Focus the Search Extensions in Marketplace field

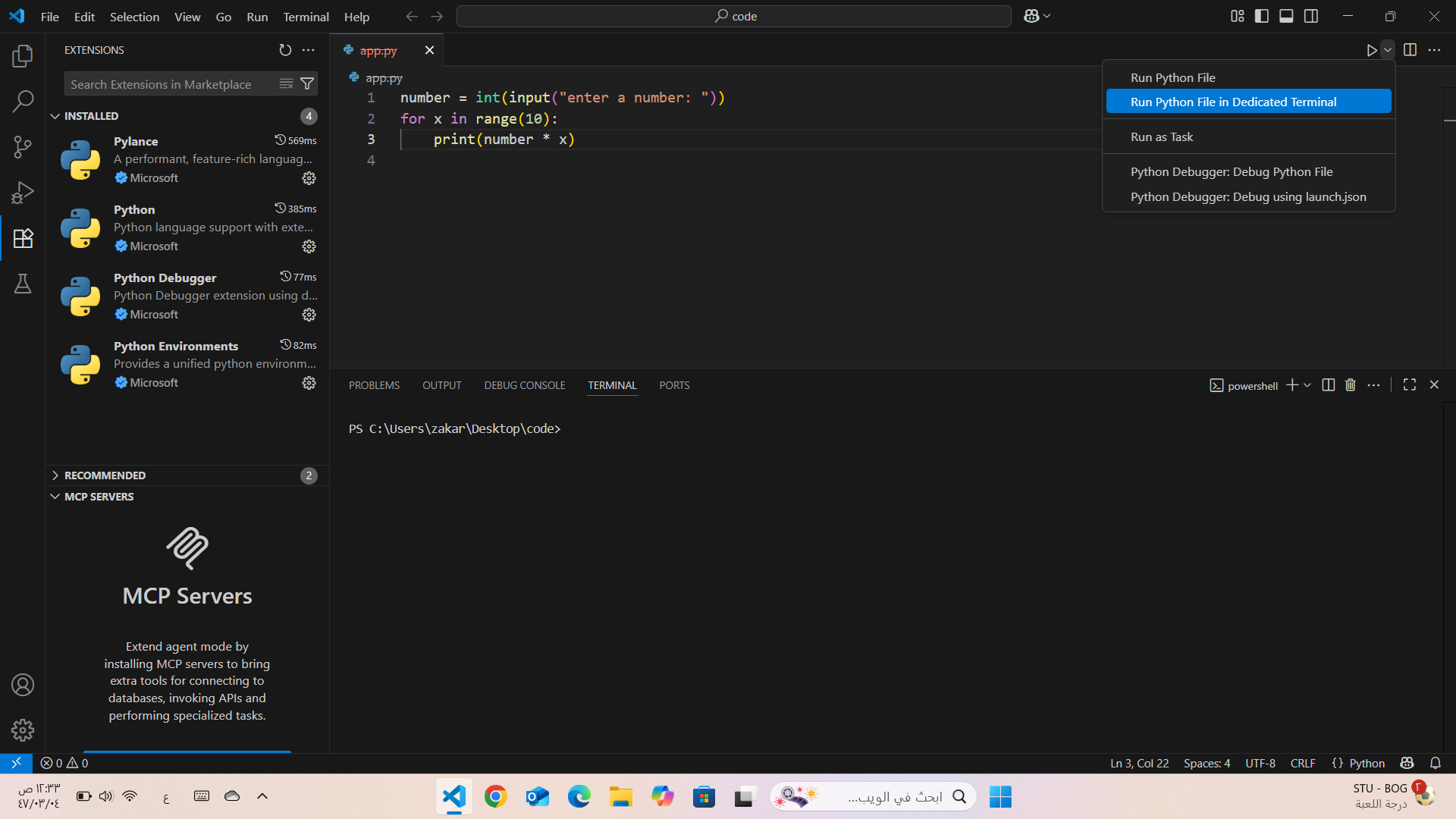[x=171, y=84]
